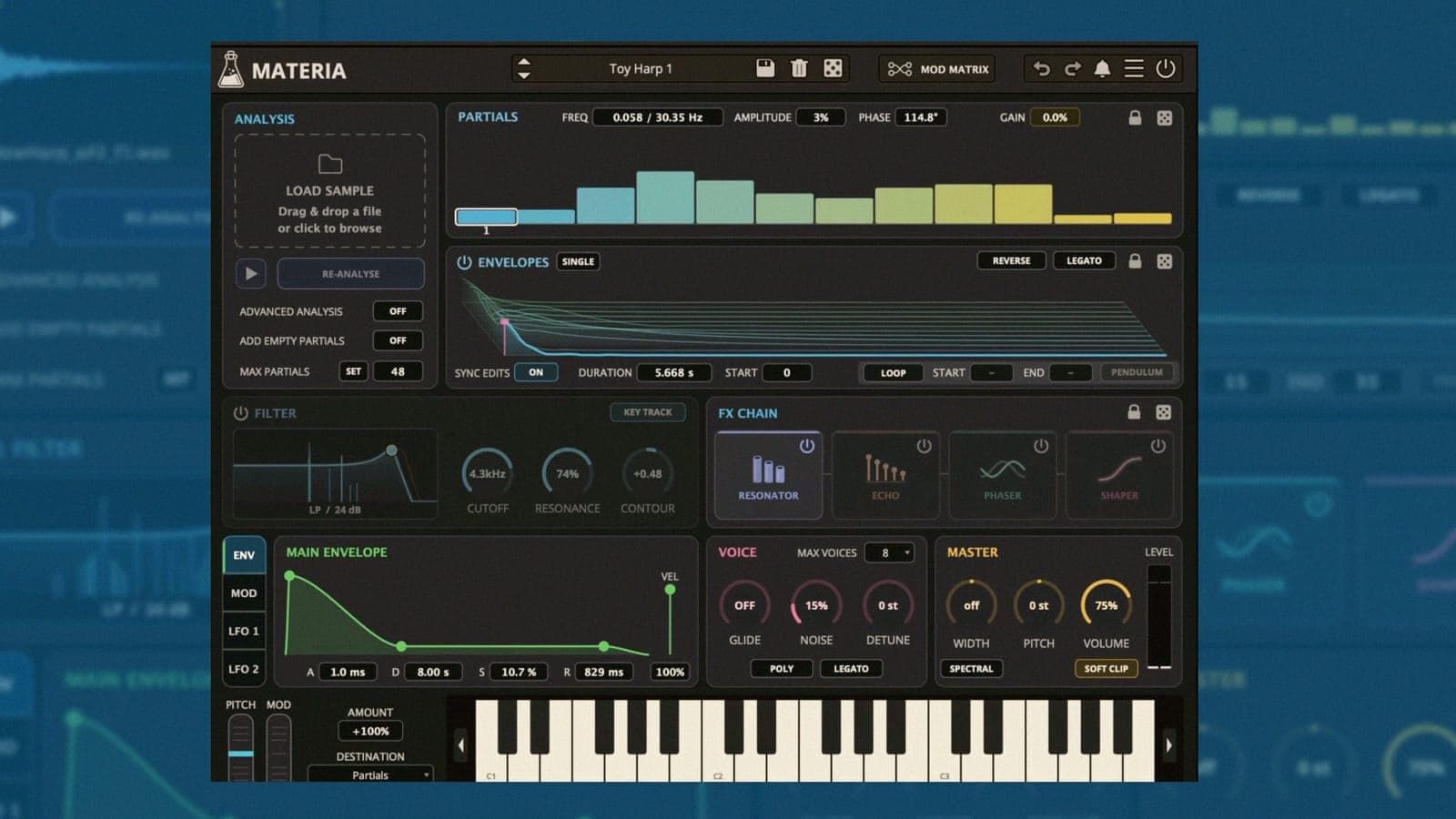Open notifications bell icon
1456x819 pixels.
click(1102, 69)
